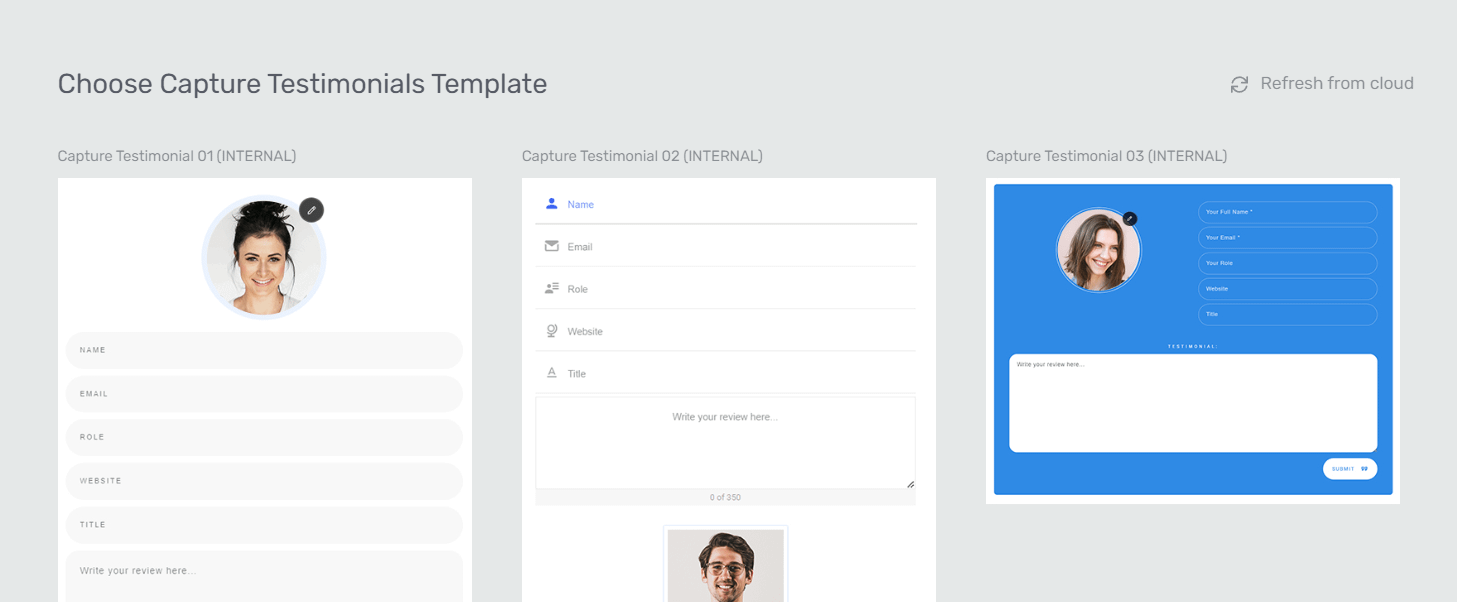1457x602 pixels.
Task: Click the review textarea in template 02
Action: click(725, 442)
